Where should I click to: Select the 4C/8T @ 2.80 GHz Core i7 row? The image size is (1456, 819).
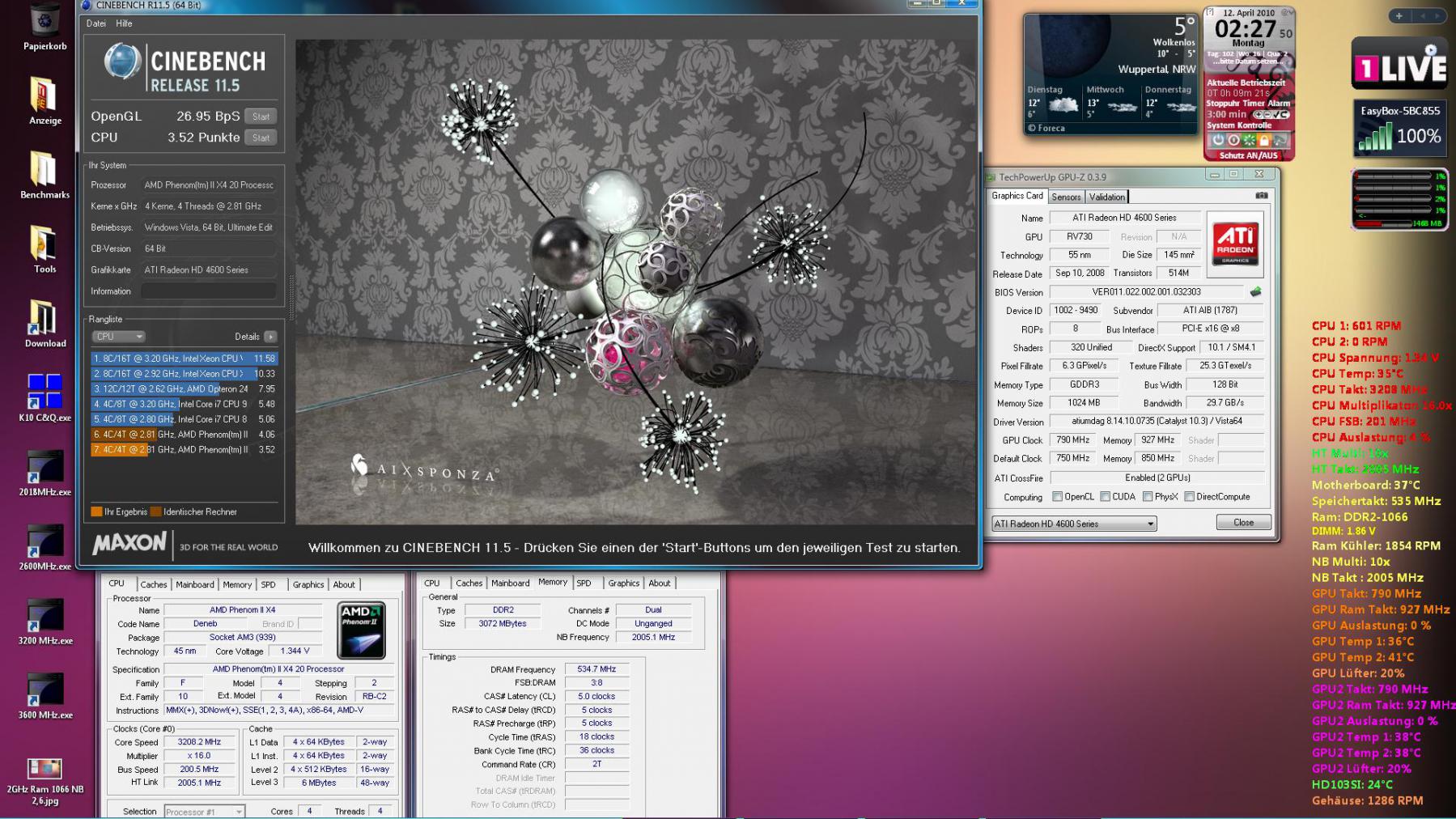(185, 419)
